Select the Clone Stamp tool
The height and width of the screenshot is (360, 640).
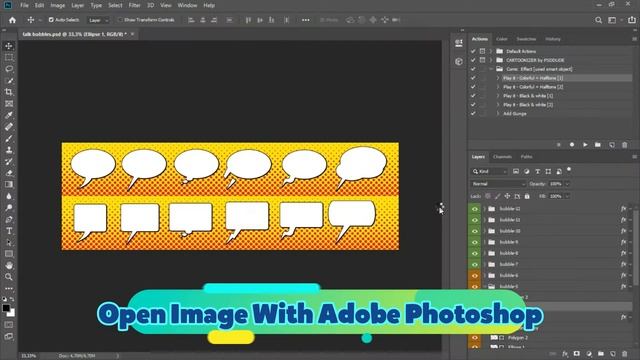pyautogui.click(x=9, y=150)
